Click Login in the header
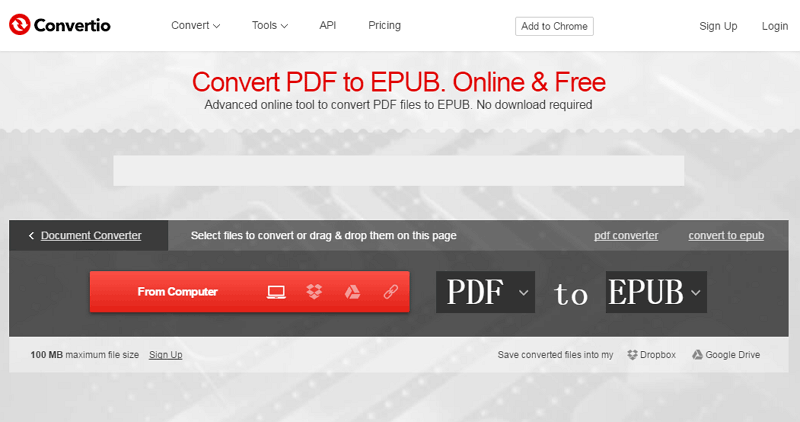800x422 pixels. pos(774,26)
